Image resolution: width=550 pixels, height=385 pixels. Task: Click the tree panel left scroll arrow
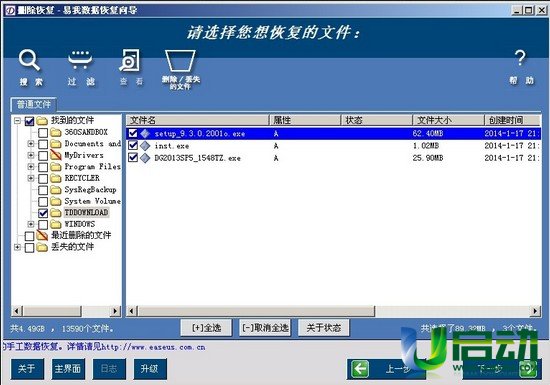point(17,311)
